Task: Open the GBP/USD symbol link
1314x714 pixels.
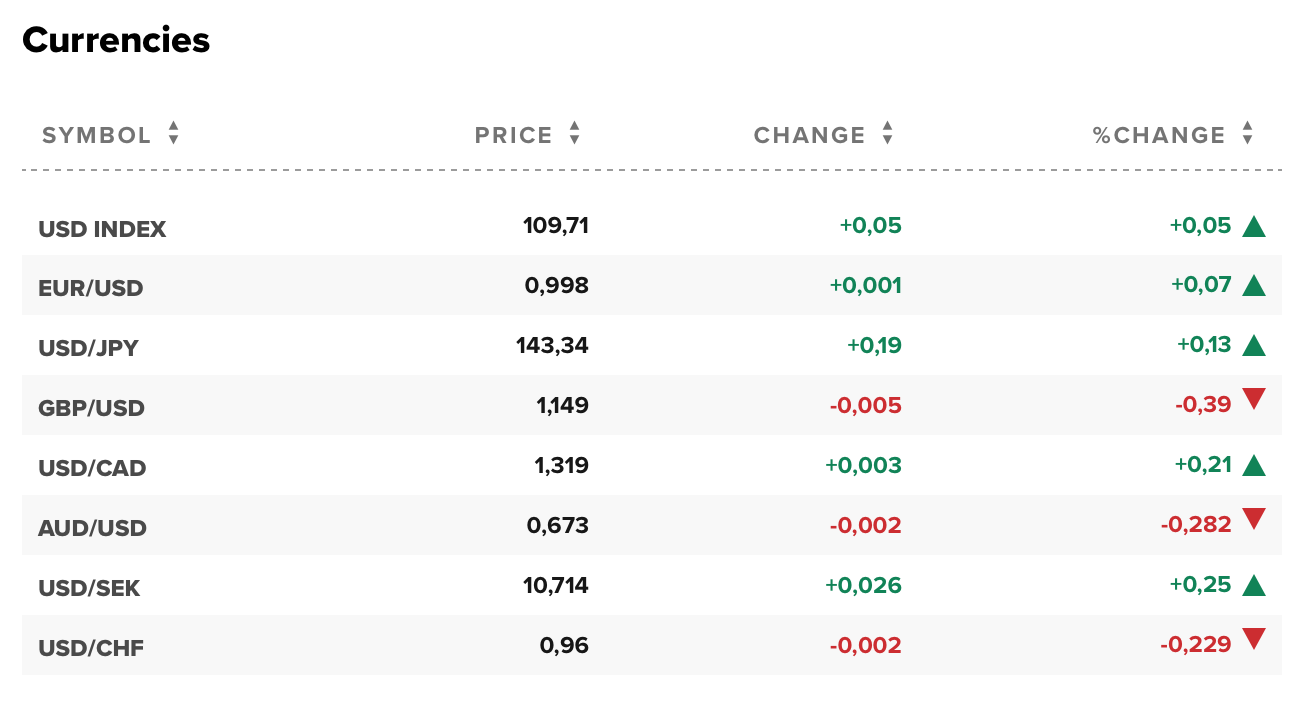Action: (91, 408)
